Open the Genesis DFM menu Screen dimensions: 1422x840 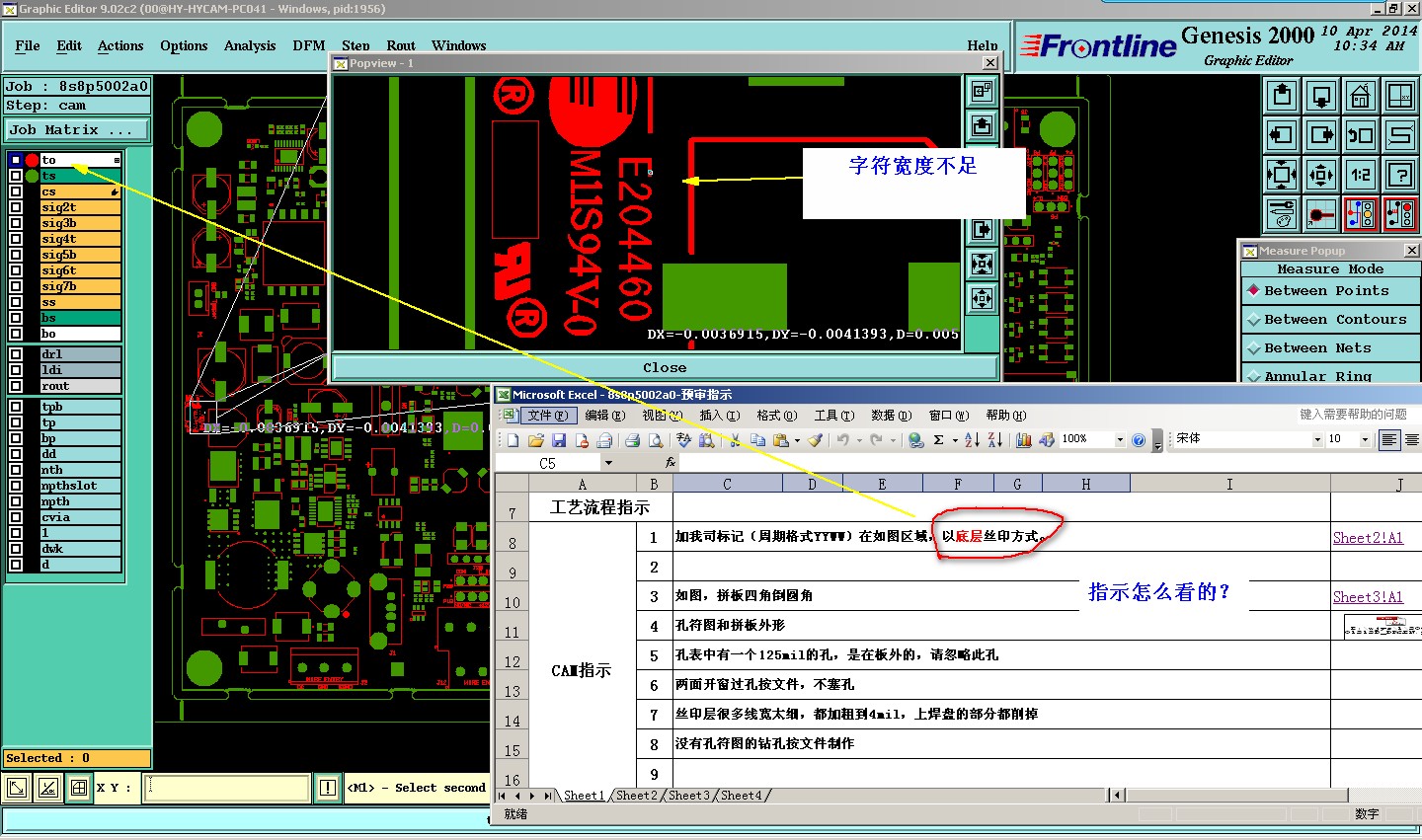pyautogui.click(x=309, y=45)
